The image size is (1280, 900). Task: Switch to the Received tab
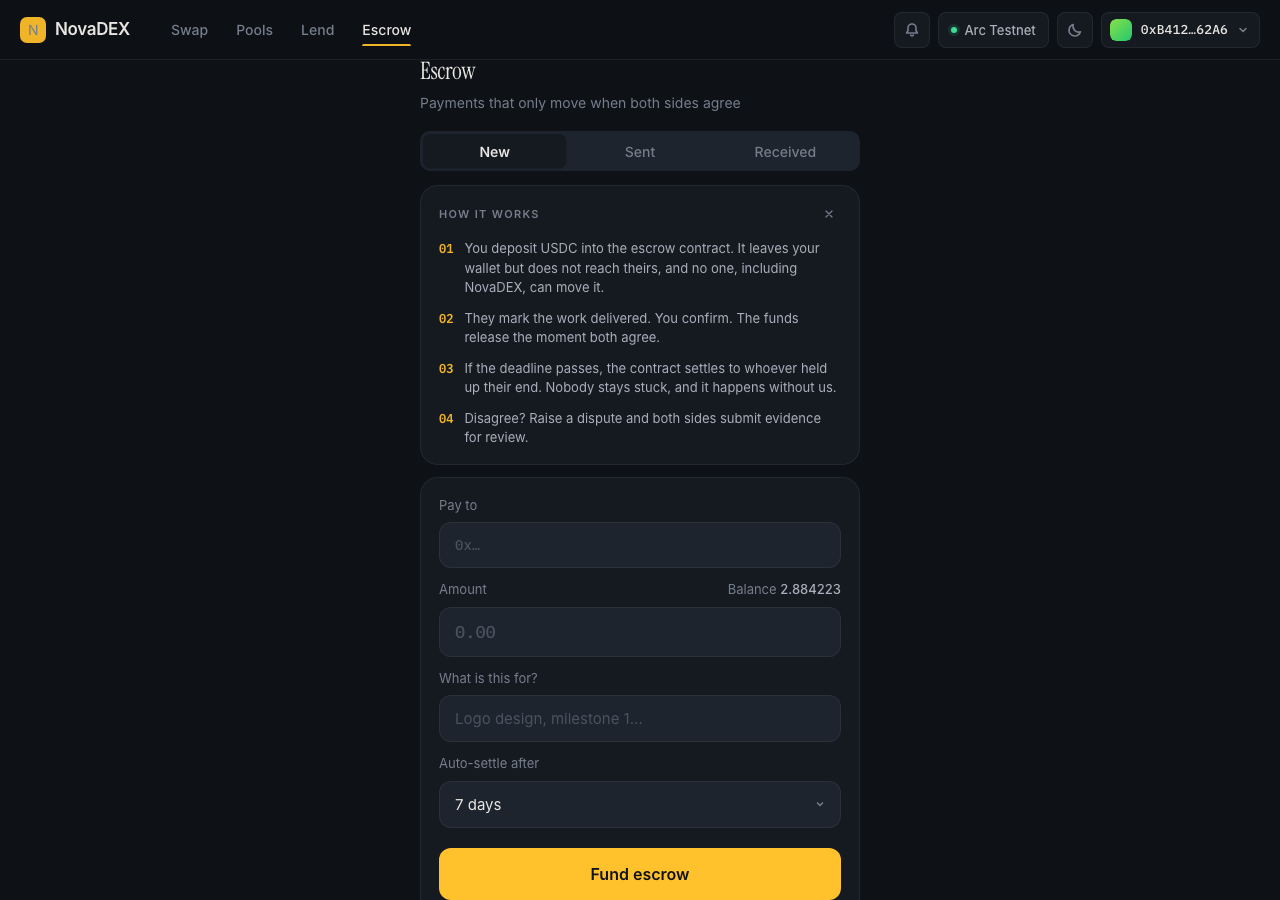pyautogui.click(x=785, y=152)
